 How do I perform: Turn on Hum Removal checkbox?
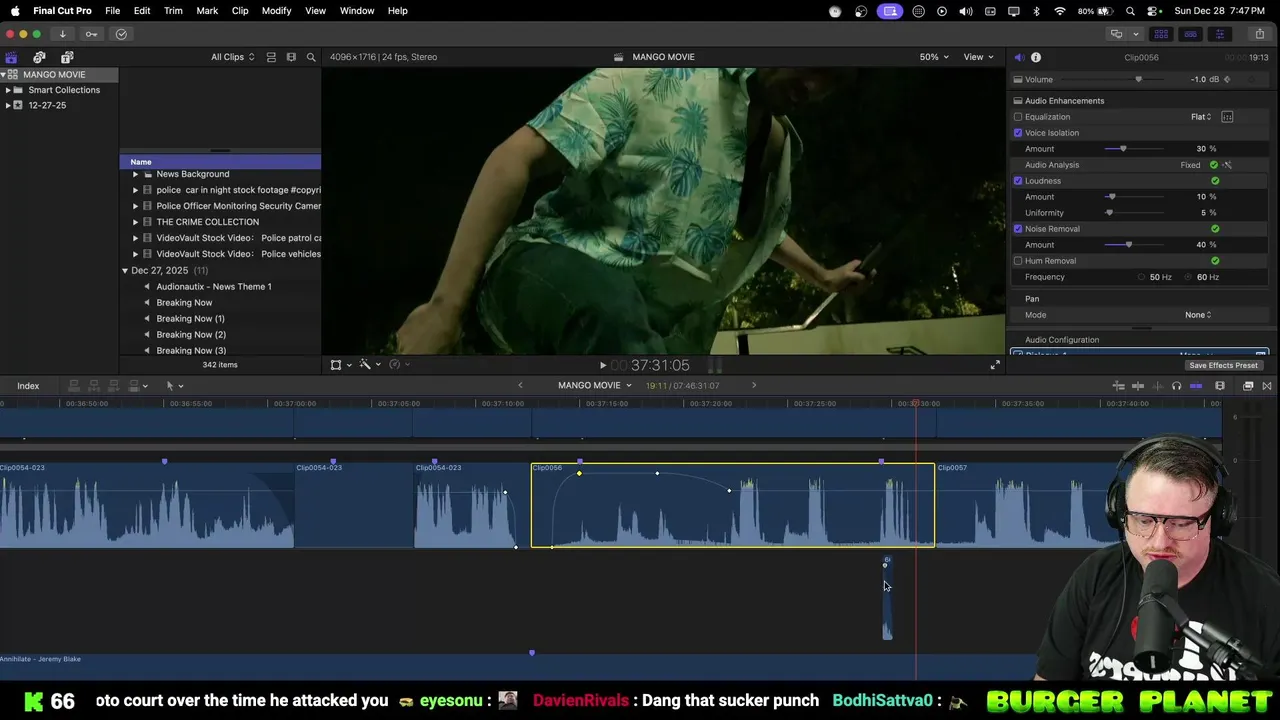tap(1018, 261)
